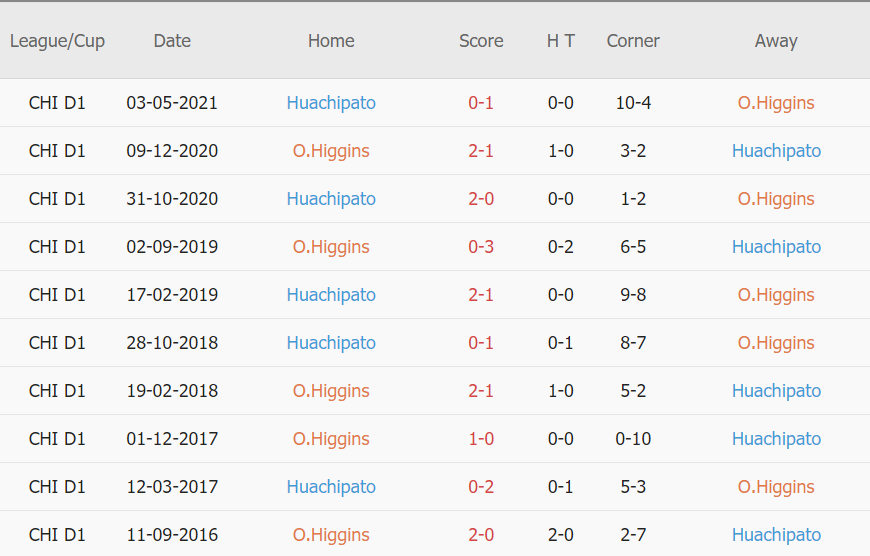The image size is (870, 556).
Task: Click the 0-10 corner count on 01-12-2017
Action: click(x=633, y=439)
